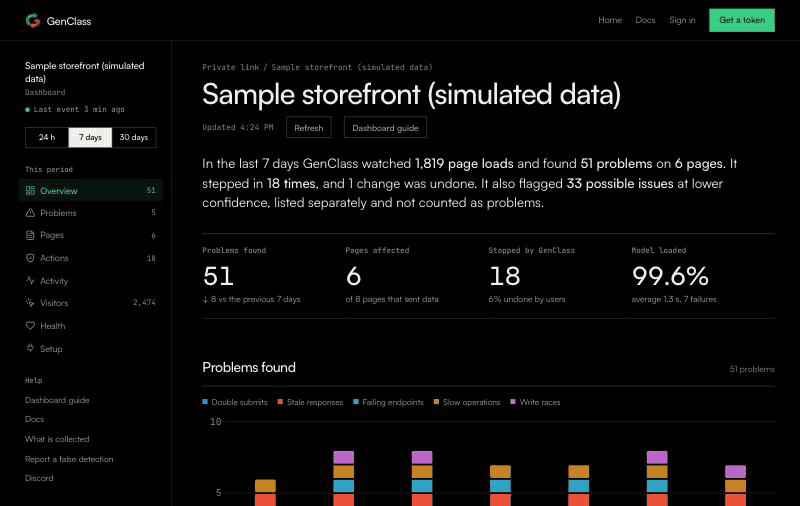
Task: Click the GenClass logo icon
Action: (33, 20)
